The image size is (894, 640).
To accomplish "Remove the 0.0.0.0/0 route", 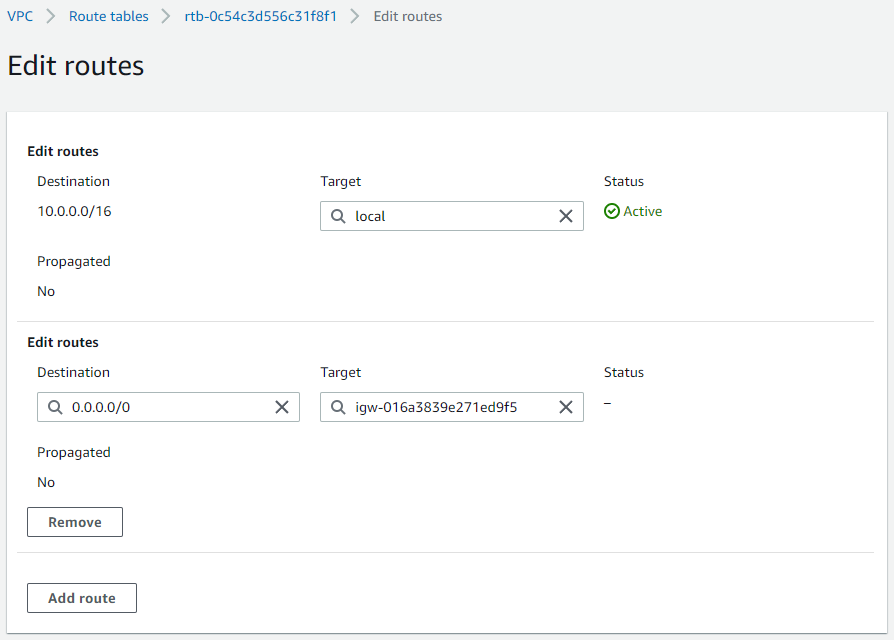I will tap(75, 522).
